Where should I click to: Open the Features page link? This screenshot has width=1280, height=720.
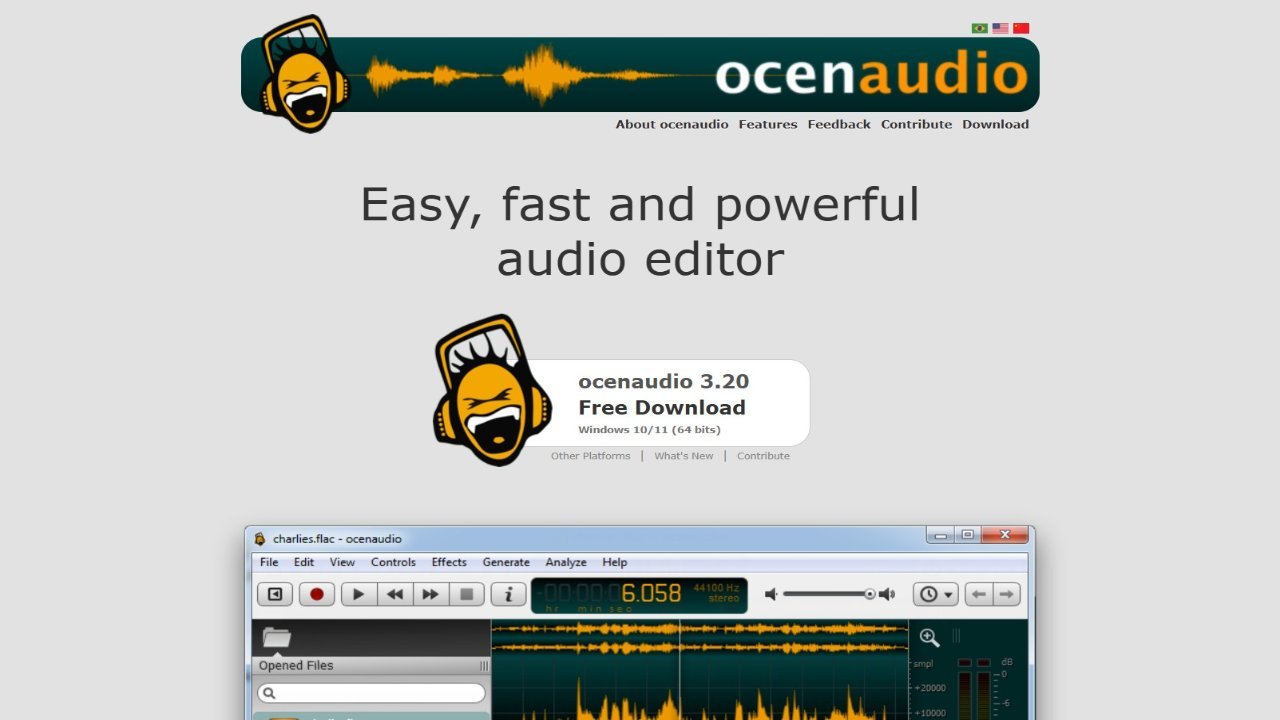click(768, 124)
